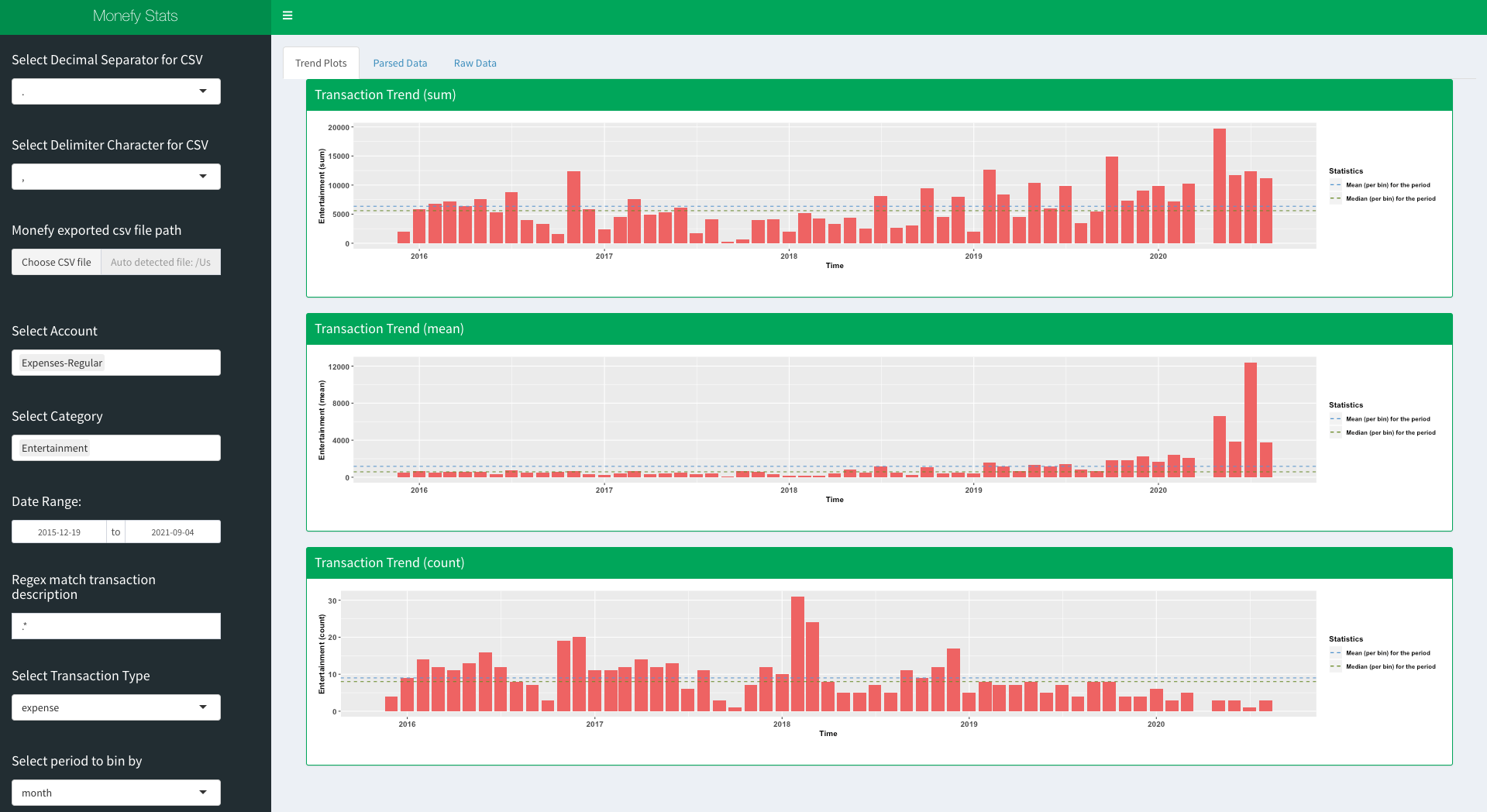Click Median legend entry in count chart
Screen dimensions: 1487x812
[x=1382, y=666]
